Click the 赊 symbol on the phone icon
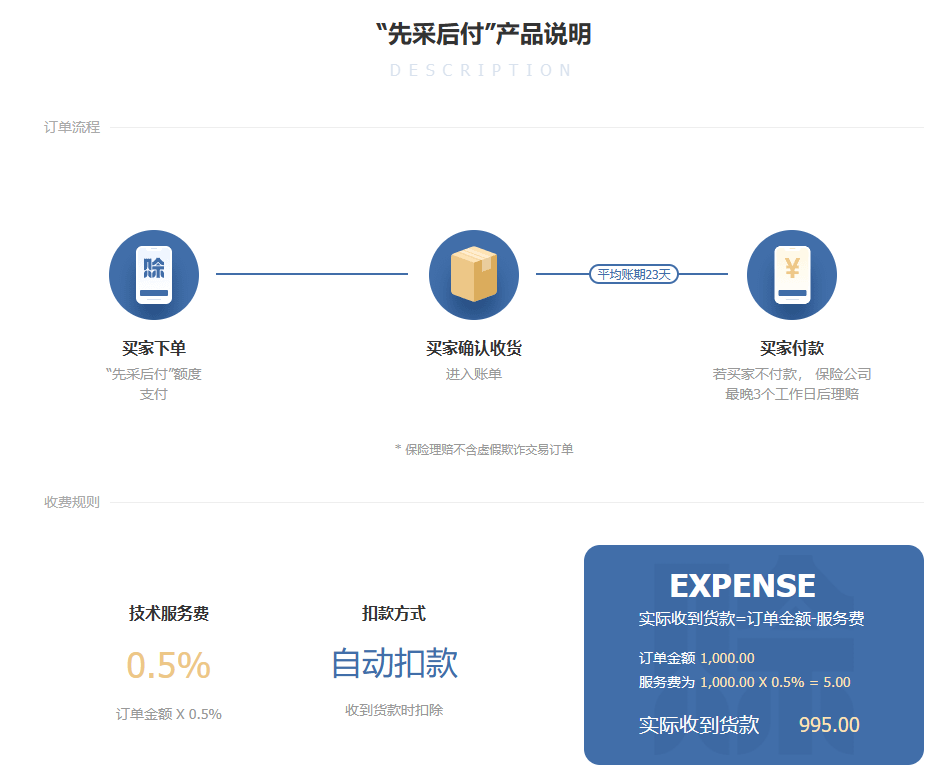 [152, 267]
